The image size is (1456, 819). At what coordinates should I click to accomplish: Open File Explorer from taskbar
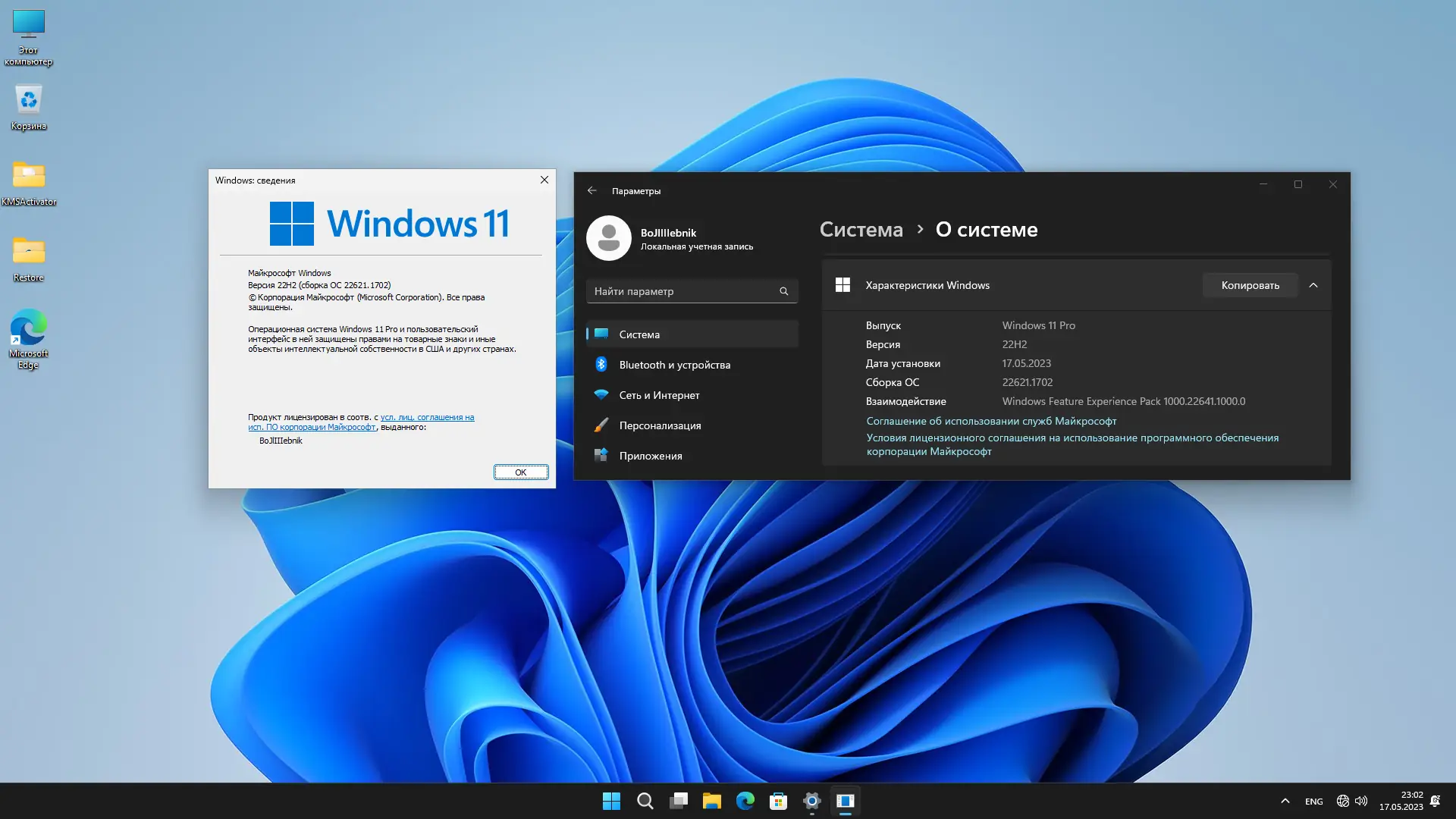[x=711, y=801]
